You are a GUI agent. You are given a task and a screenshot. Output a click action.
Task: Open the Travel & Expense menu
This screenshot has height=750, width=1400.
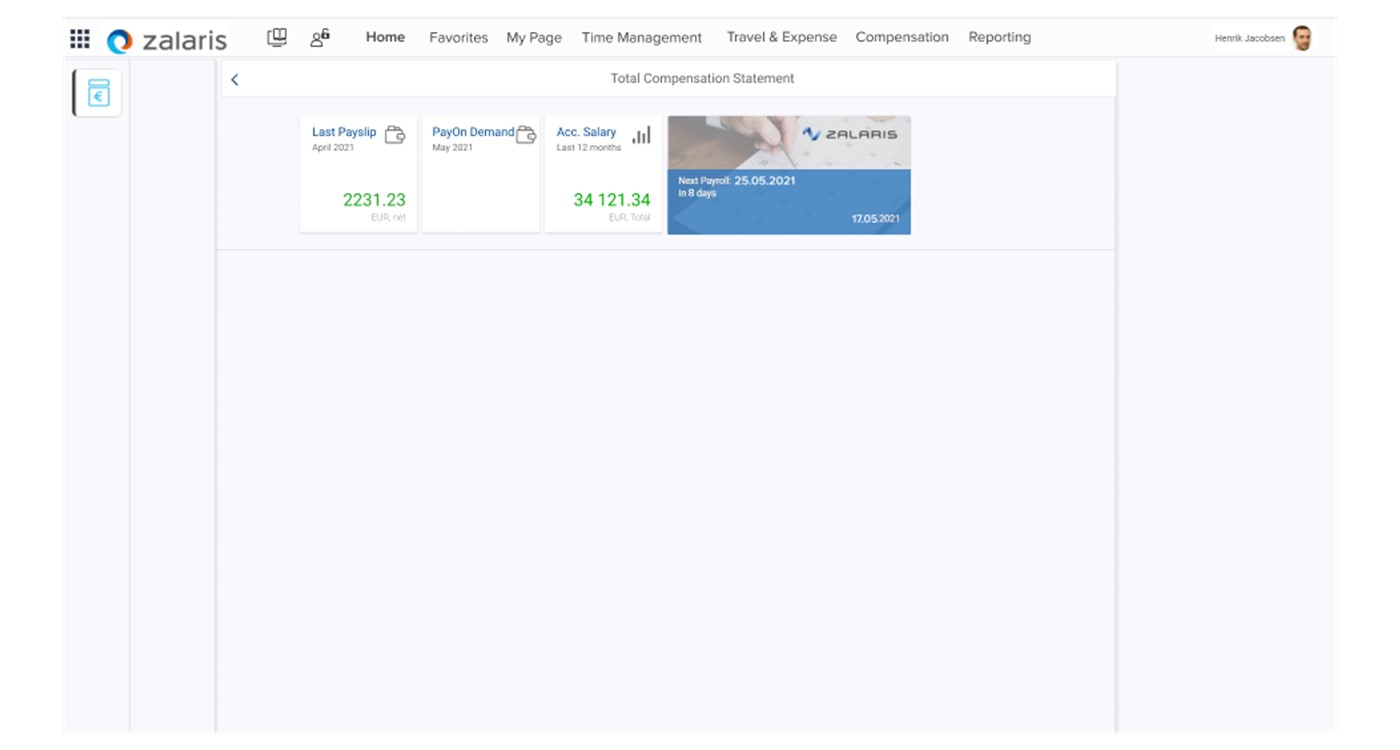click(781, 37)
